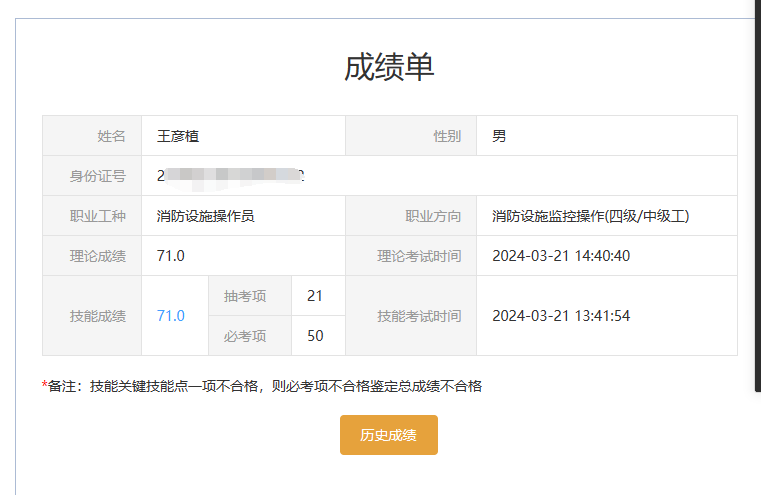Click the dark vertical scrollbar at right edge

(757, 200)
